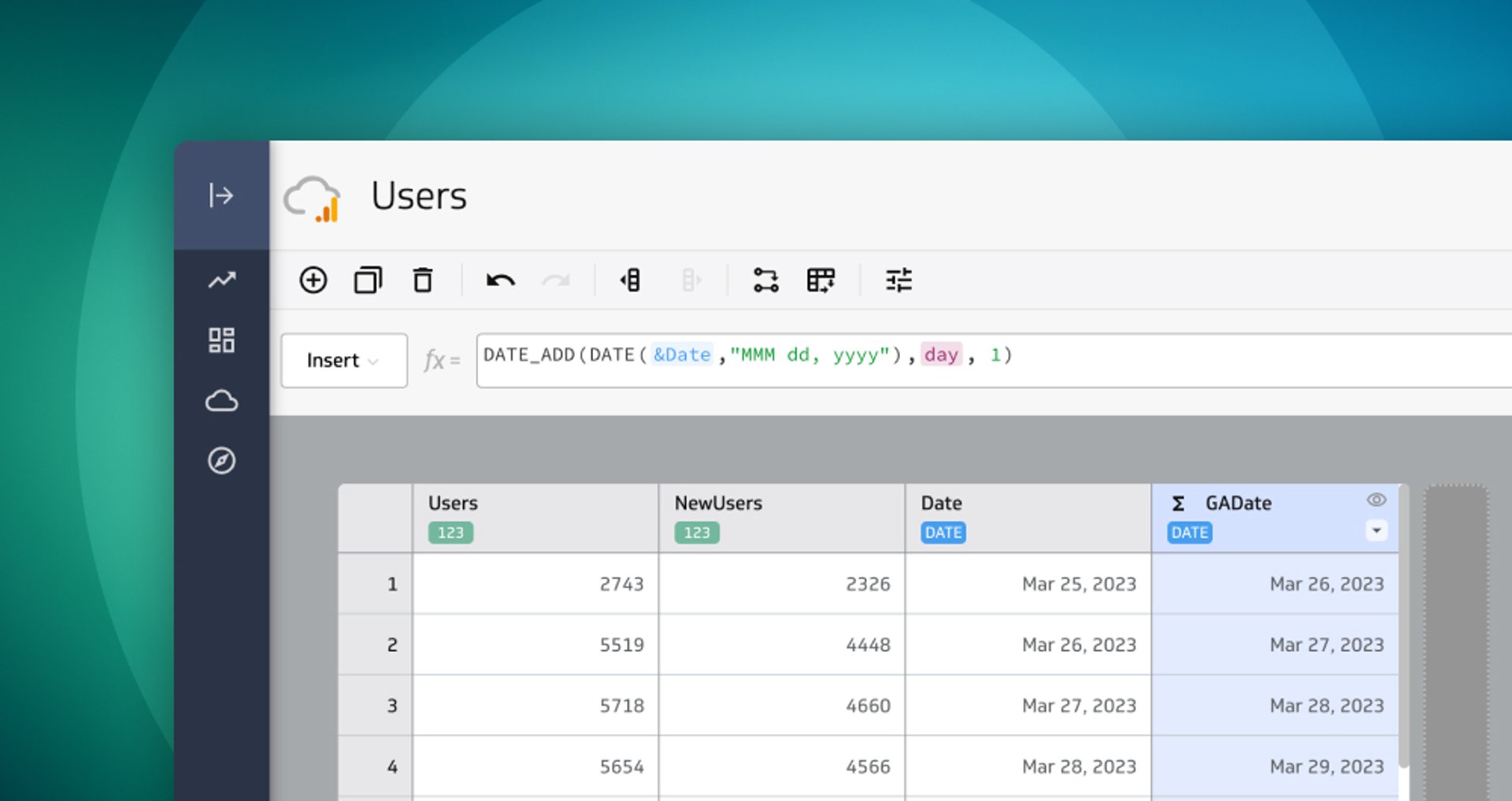Click the cloud sync icon in the sidebar
This screenshot has width=1512, height=801.
point(223,401)
